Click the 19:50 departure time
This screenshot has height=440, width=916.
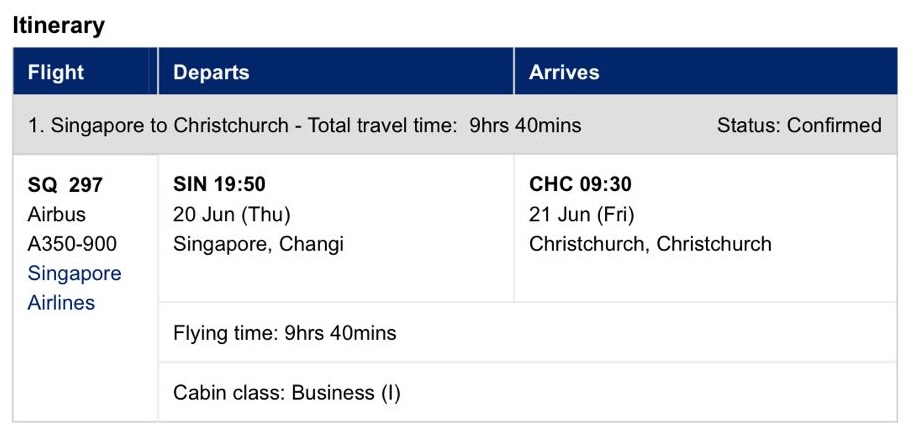[x=241, y=185]
